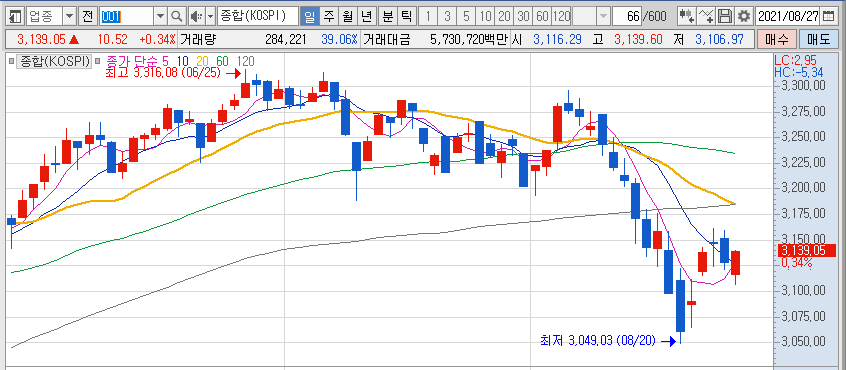Click the open price 3,116.29
Screen dimensions: 846x370
point(557,39)
